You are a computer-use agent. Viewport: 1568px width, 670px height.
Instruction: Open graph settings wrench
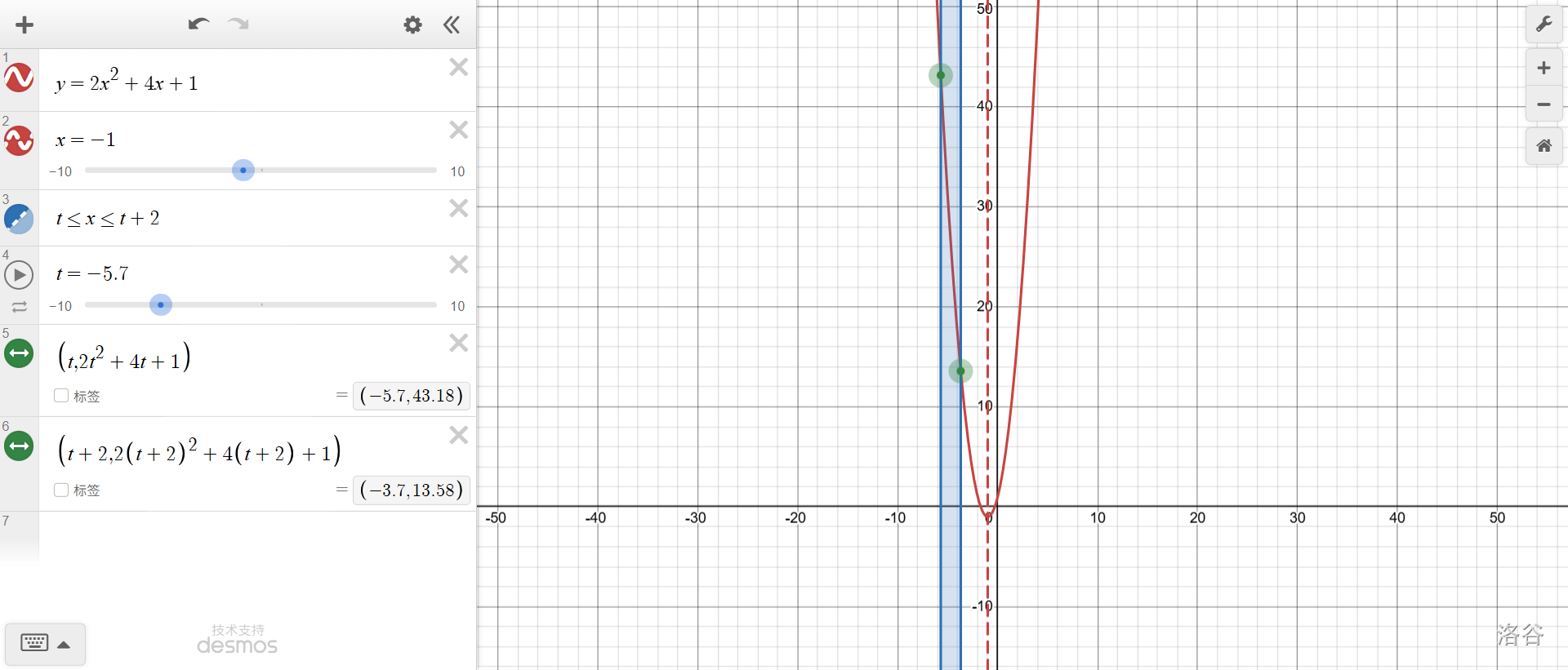[1543, 24]
